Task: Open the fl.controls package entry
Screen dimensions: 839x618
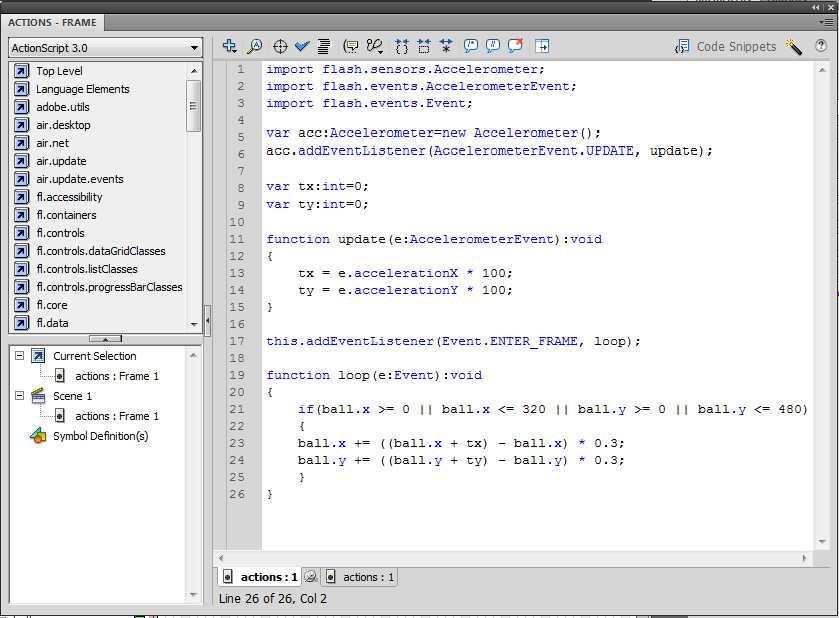Action: click(60, 233)
